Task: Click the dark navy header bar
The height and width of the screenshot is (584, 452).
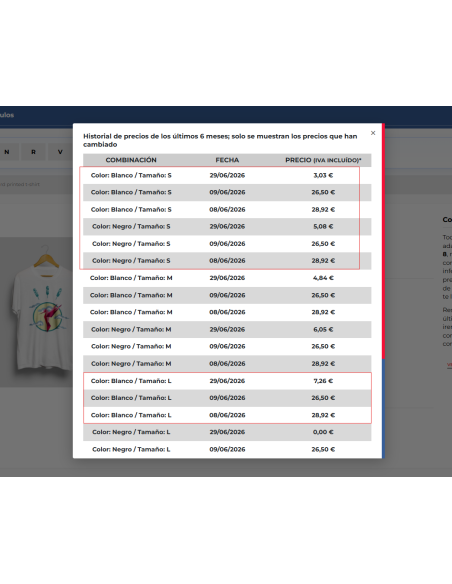Action: tap(226, 116)
